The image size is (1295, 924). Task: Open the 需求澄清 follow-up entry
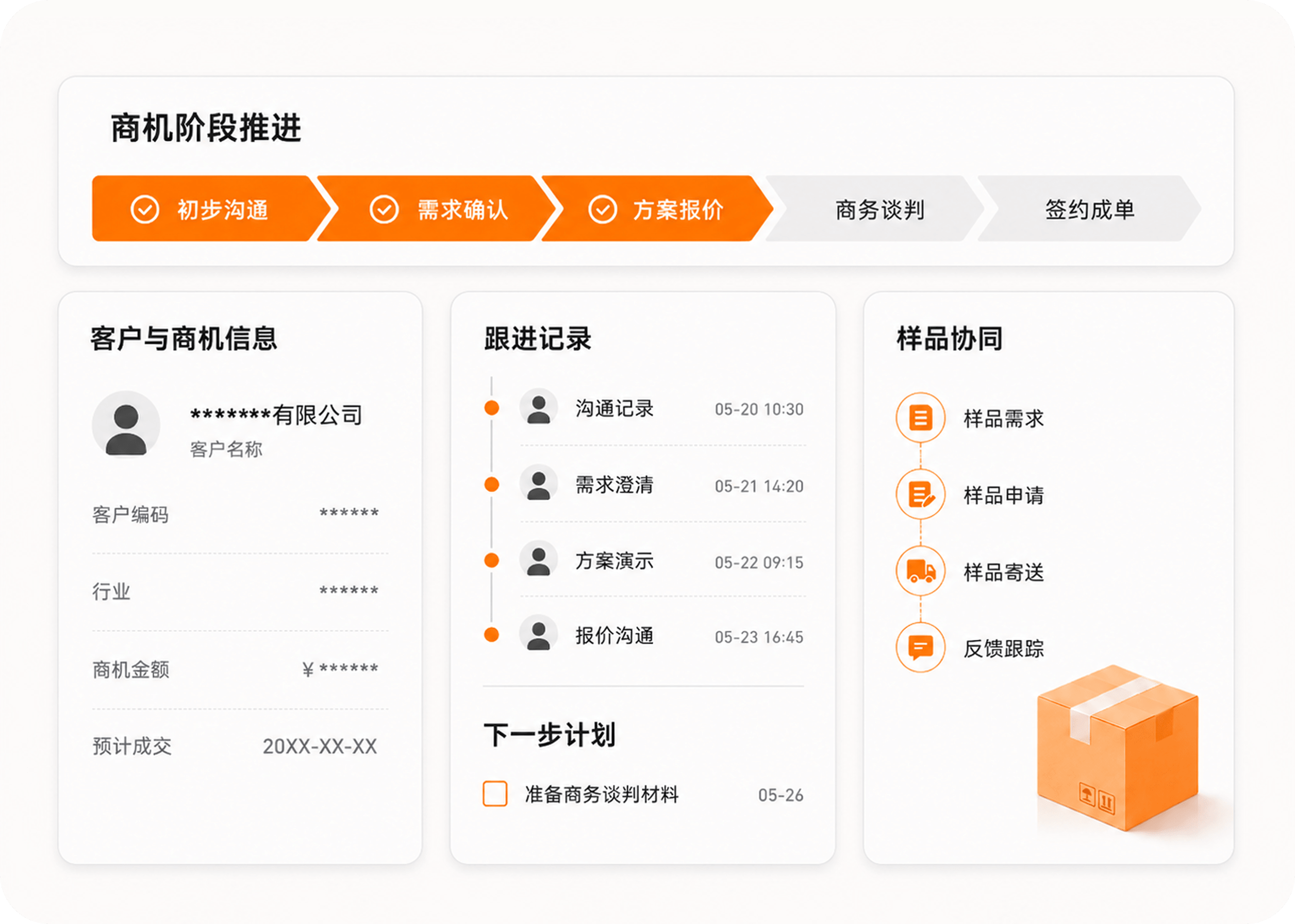click(614, 485)
